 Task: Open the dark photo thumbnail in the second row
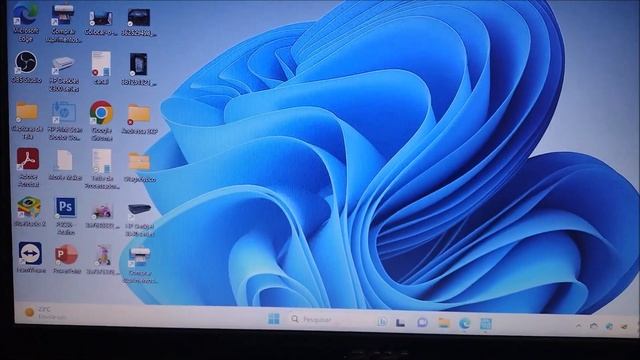138,69
